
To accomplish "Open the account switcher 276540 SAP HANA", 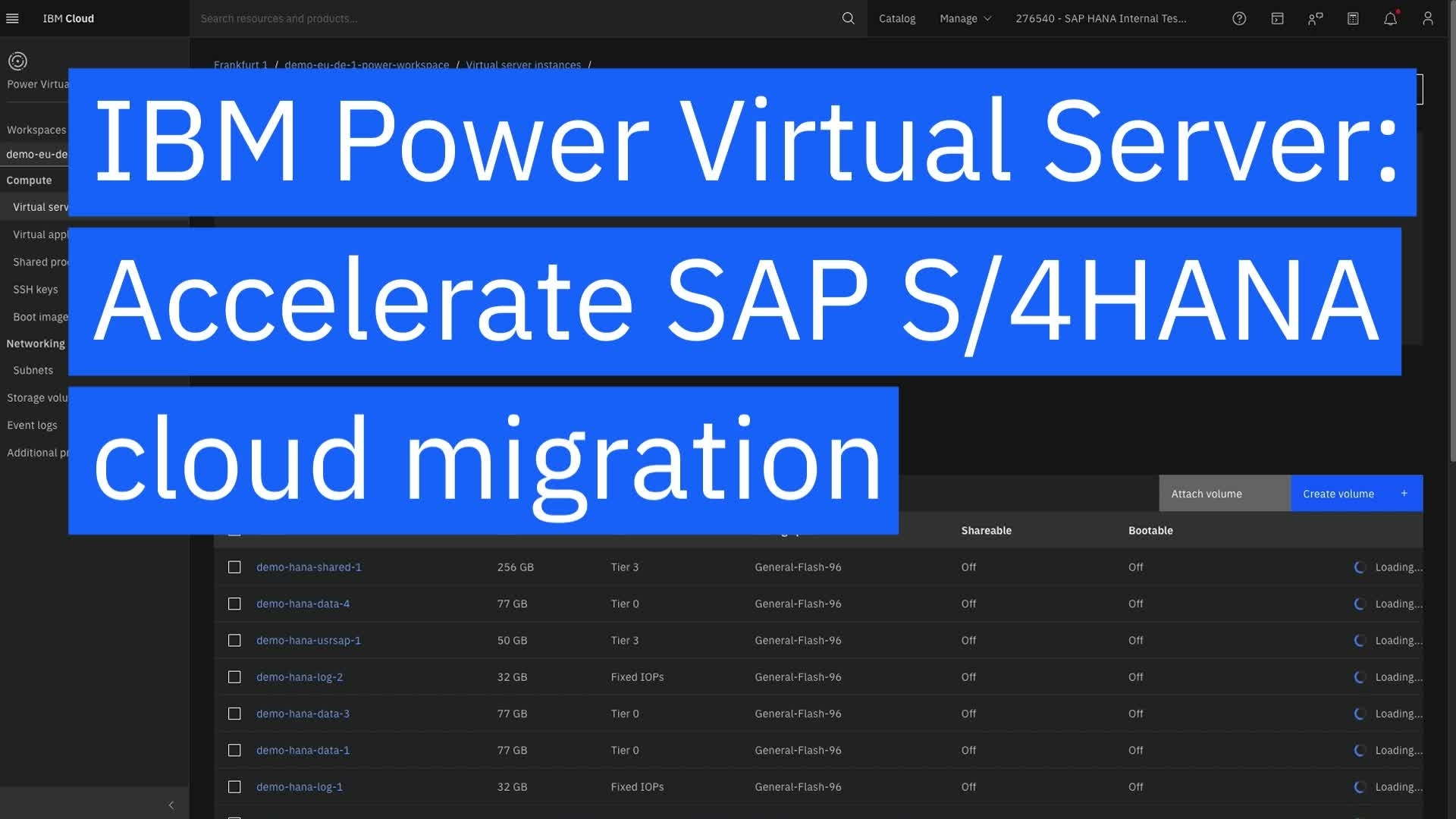I will click(x=1101, y=18).
